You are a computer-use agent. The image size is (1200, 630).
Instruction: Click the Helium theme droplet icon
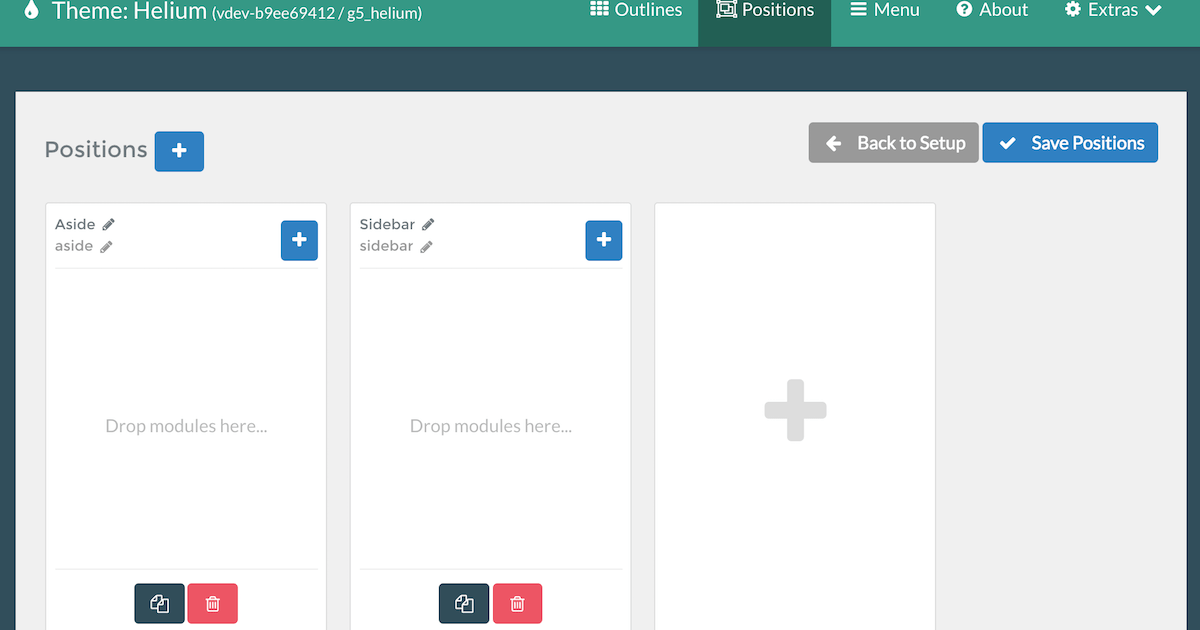32,11
